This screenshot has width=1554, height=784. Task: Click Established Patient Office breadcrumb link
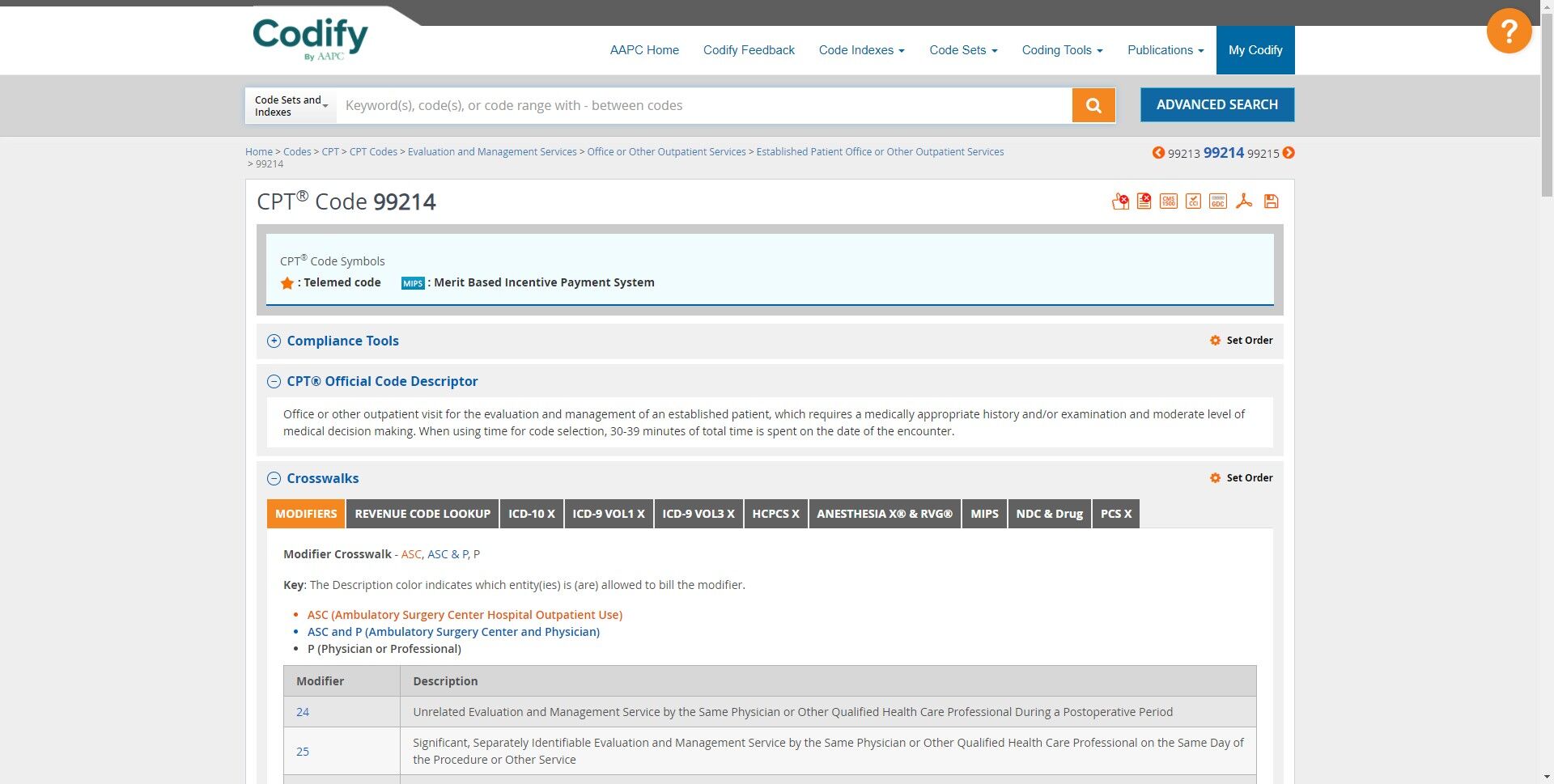[x=880, y=152]
